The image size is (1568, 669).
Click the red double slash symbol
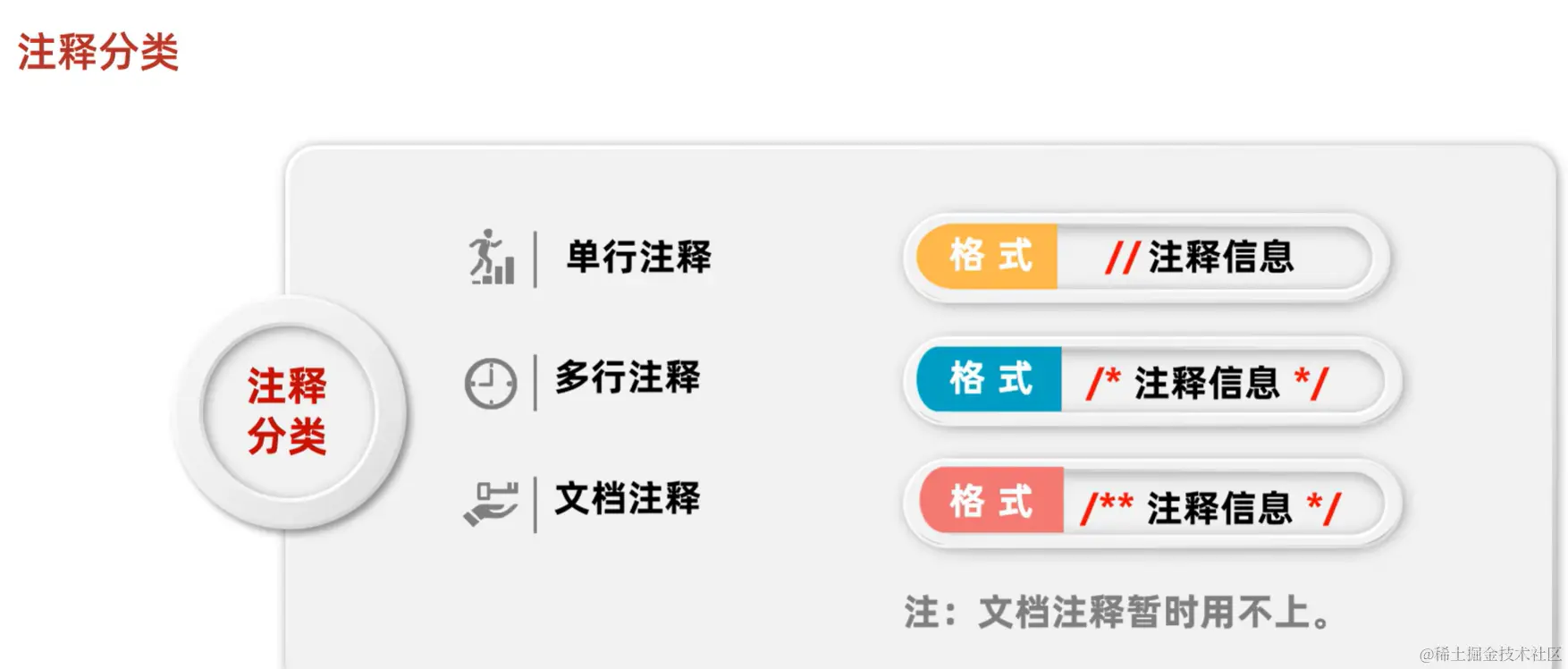coord(1122,258)
